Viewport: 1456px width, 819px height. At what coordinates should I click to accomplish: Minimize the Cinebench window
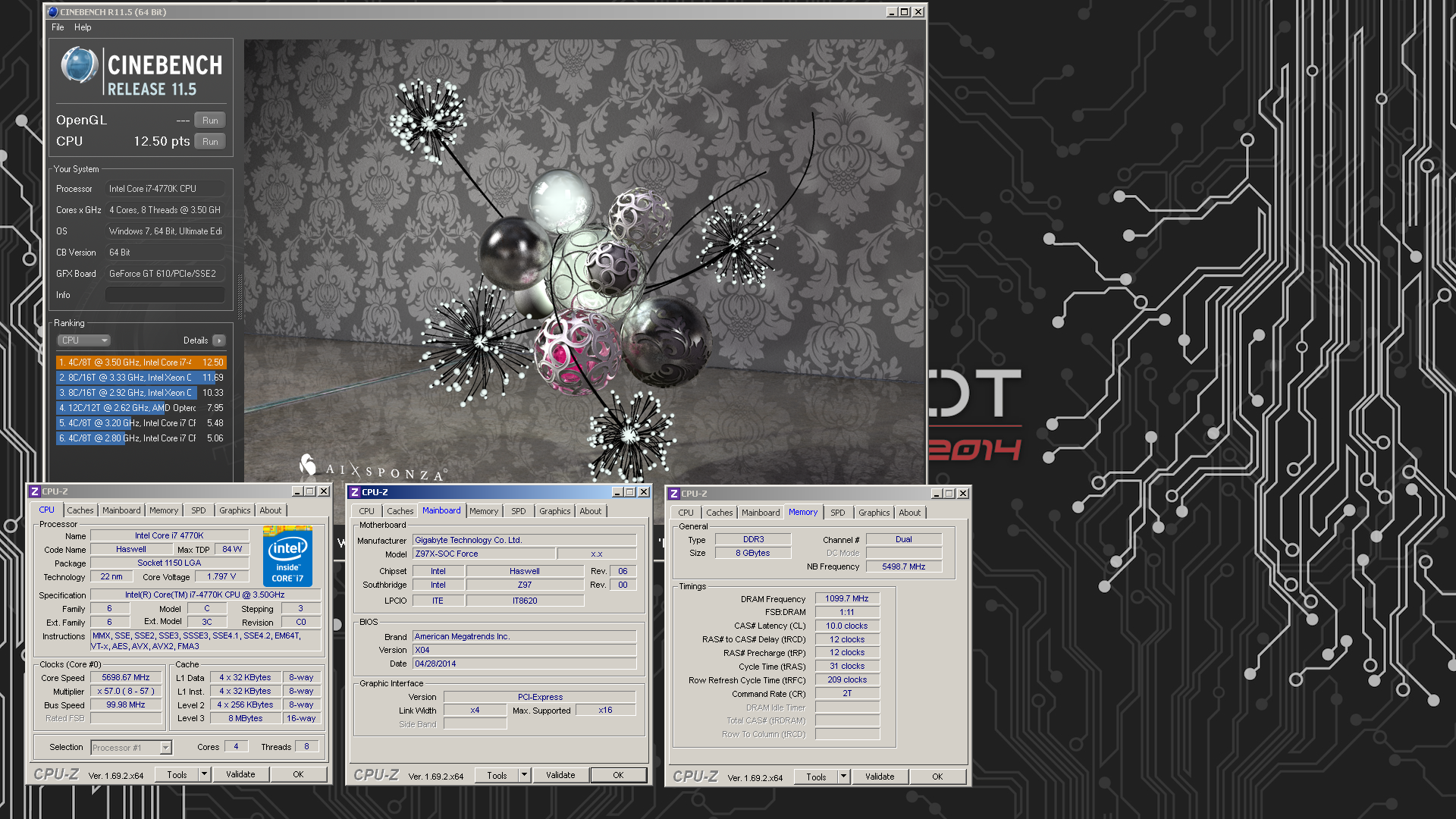click(x=892, y=12)
